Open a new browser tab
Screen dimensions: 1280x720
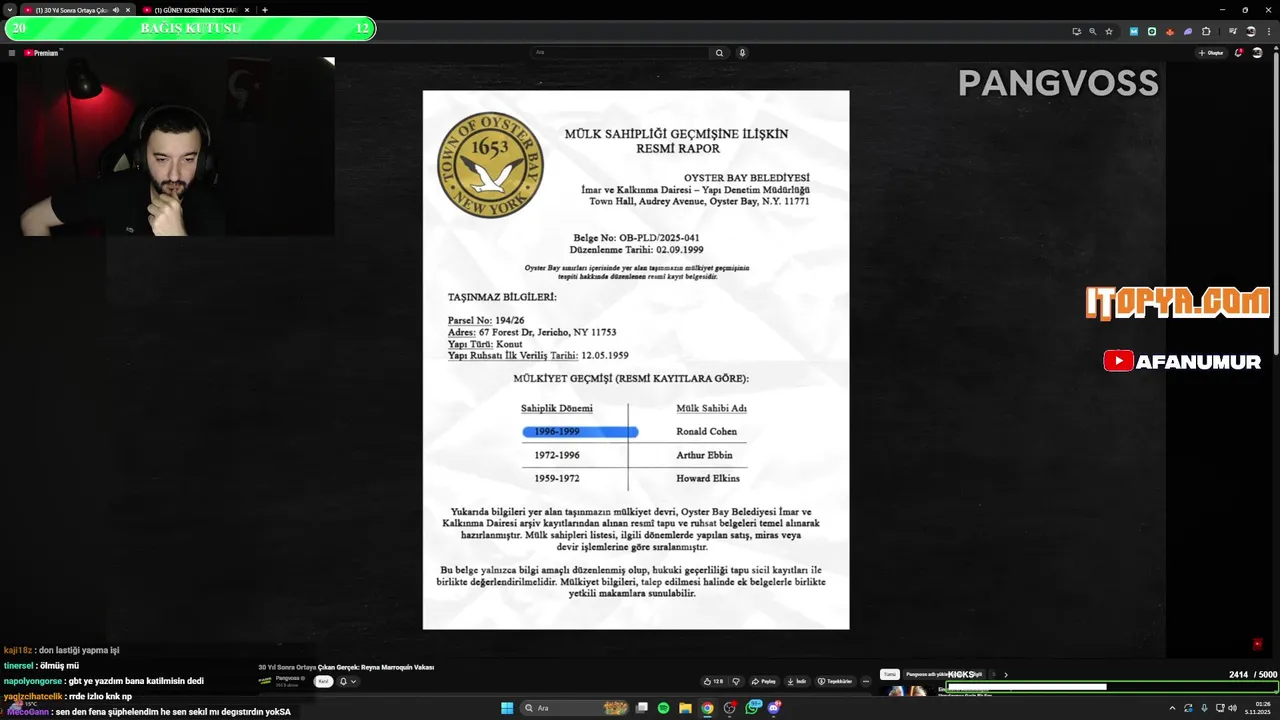[x=265, y=10]
